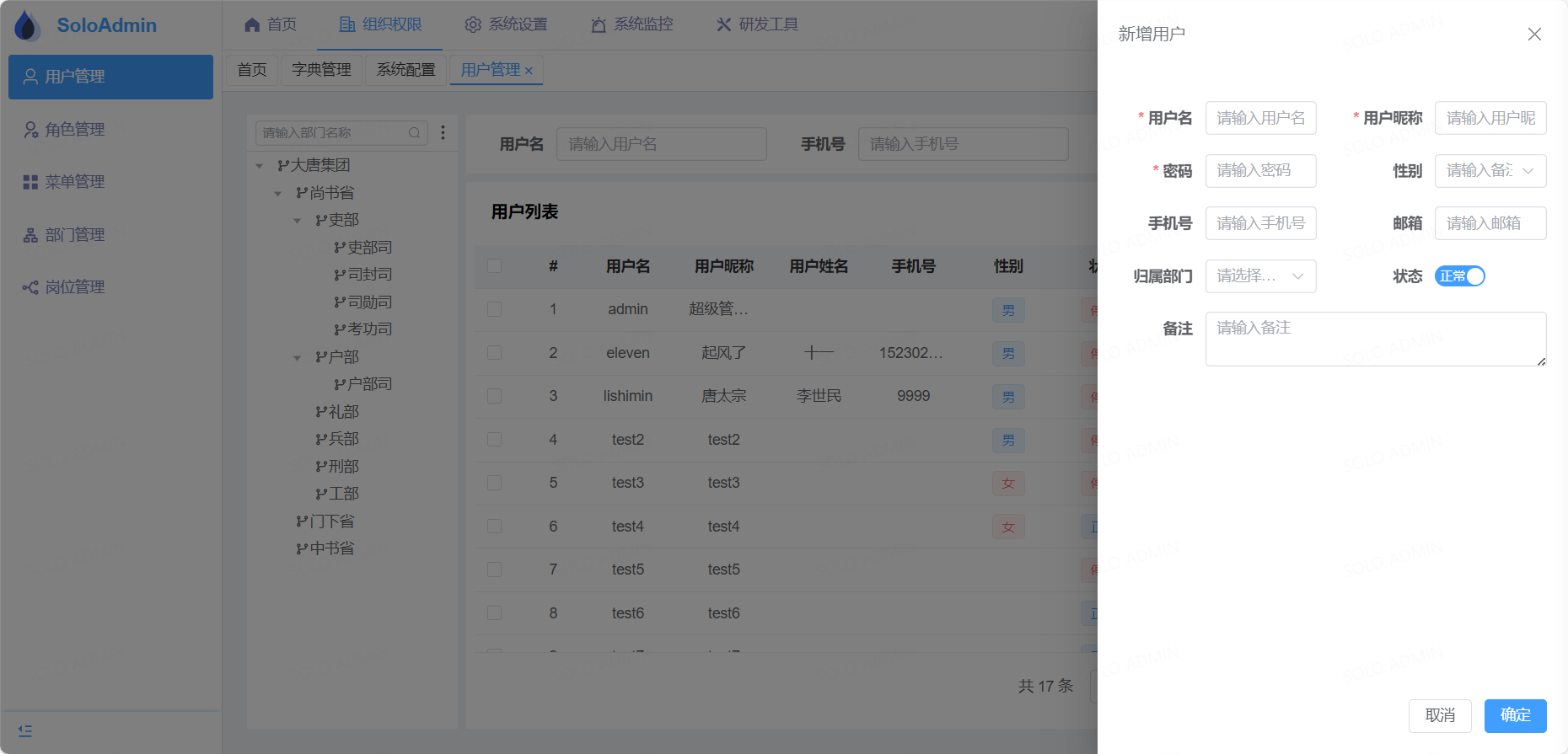The height and width of the screenshot is (754, 1568).
Task: Open 菜单管理 from the sidebar
Action: [x=74, y=182]
